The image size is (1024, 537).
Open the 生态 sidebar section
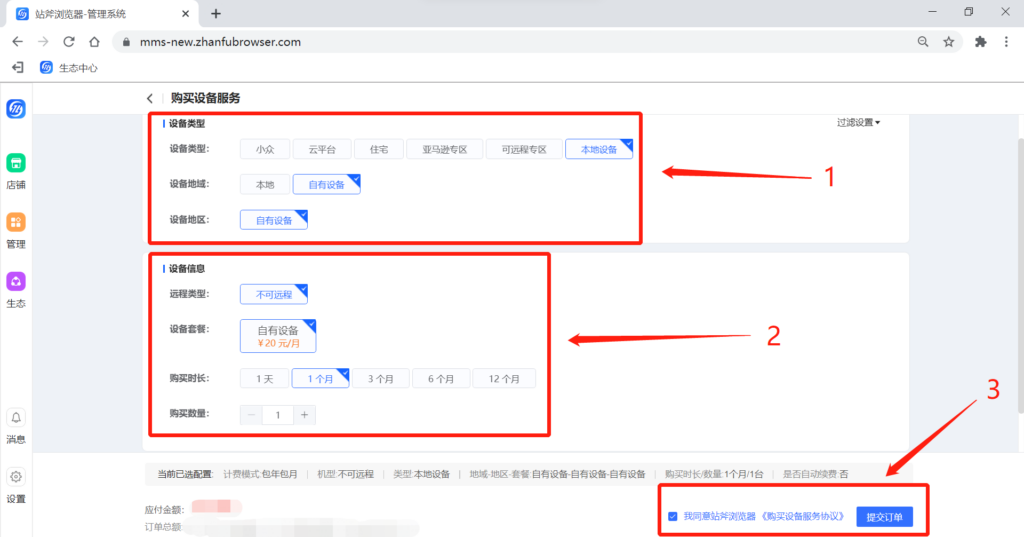(x=16, y=291)
